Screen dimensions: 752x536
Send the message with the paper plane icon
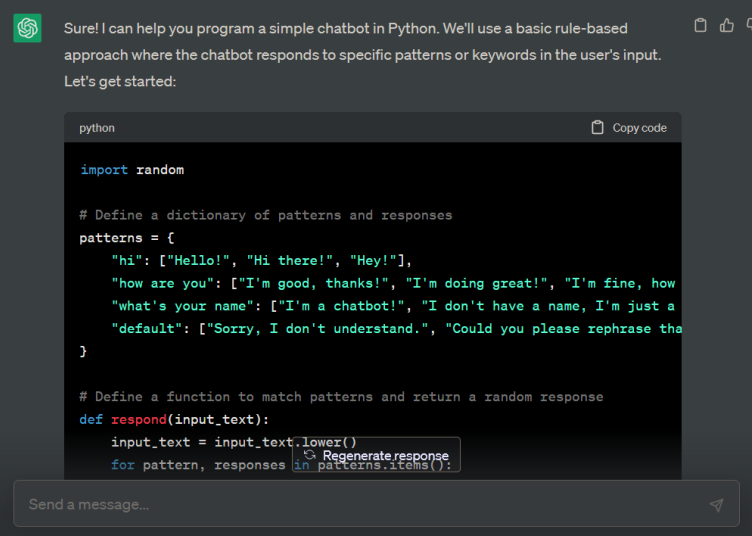716,505
